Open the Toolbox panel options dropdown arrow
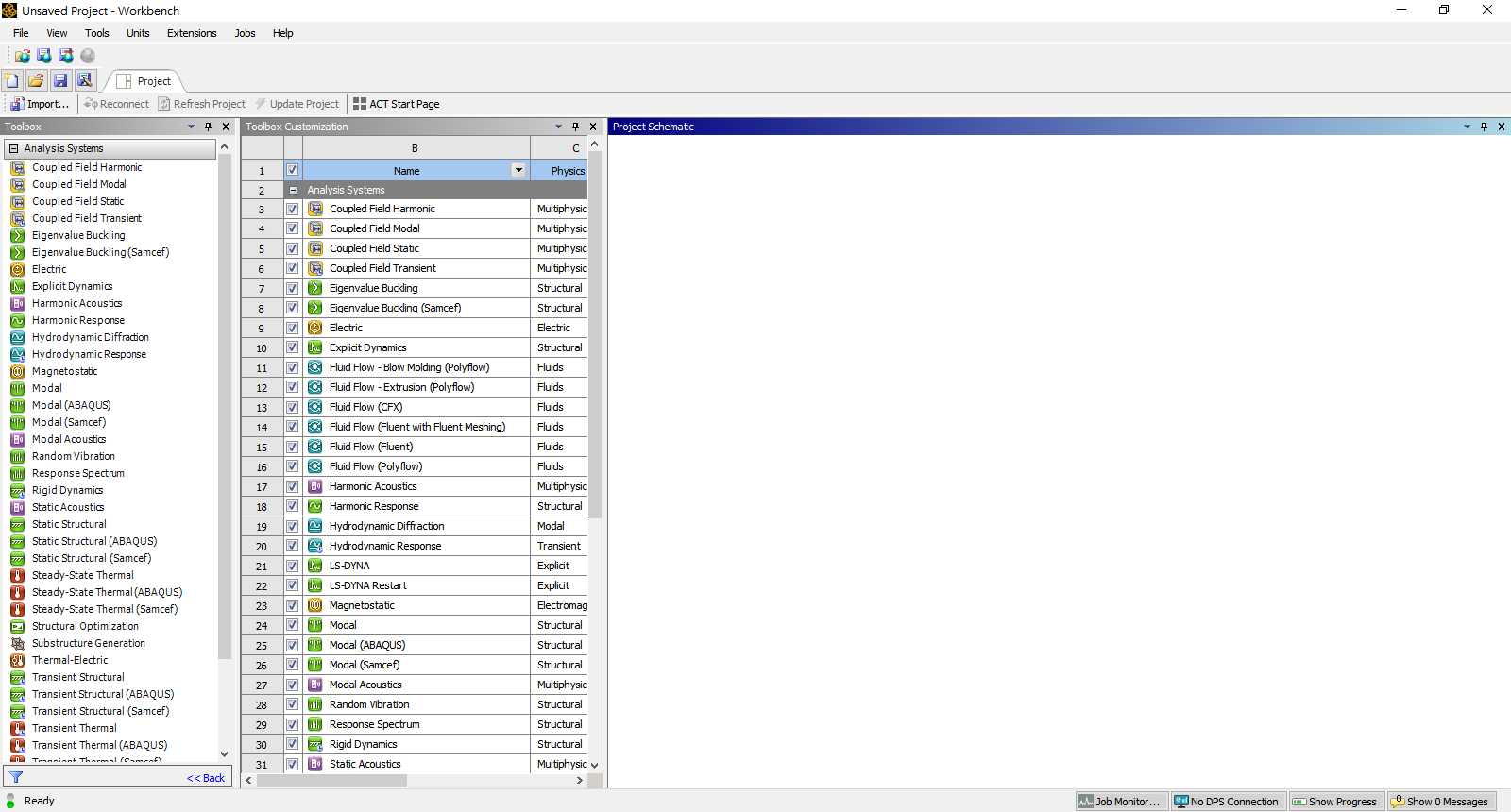The width and height of the screenshot is (1511, 812). click(x=191, y=127)
